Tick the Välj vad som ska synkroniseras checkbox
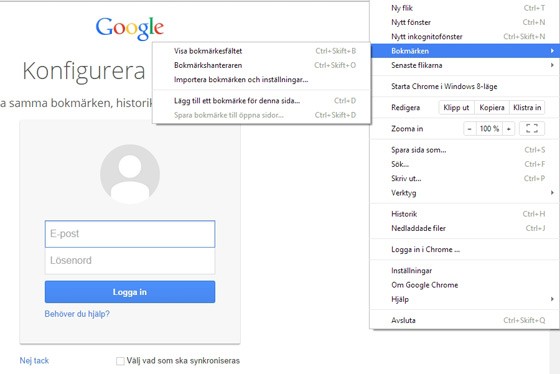The width and height of the screenshot is (560, 374). [120, 361]
